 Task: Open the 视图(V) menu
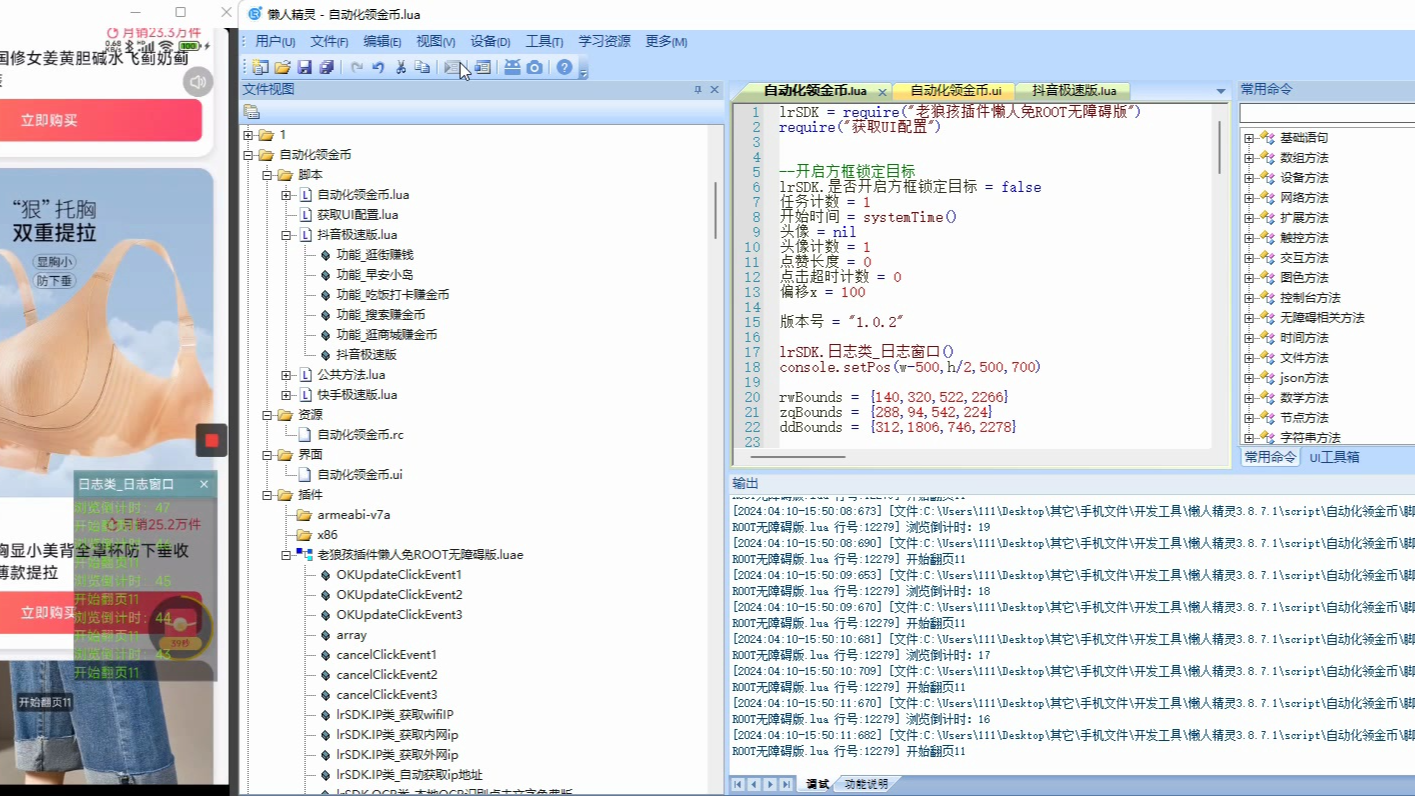click(x=435, y=42)
